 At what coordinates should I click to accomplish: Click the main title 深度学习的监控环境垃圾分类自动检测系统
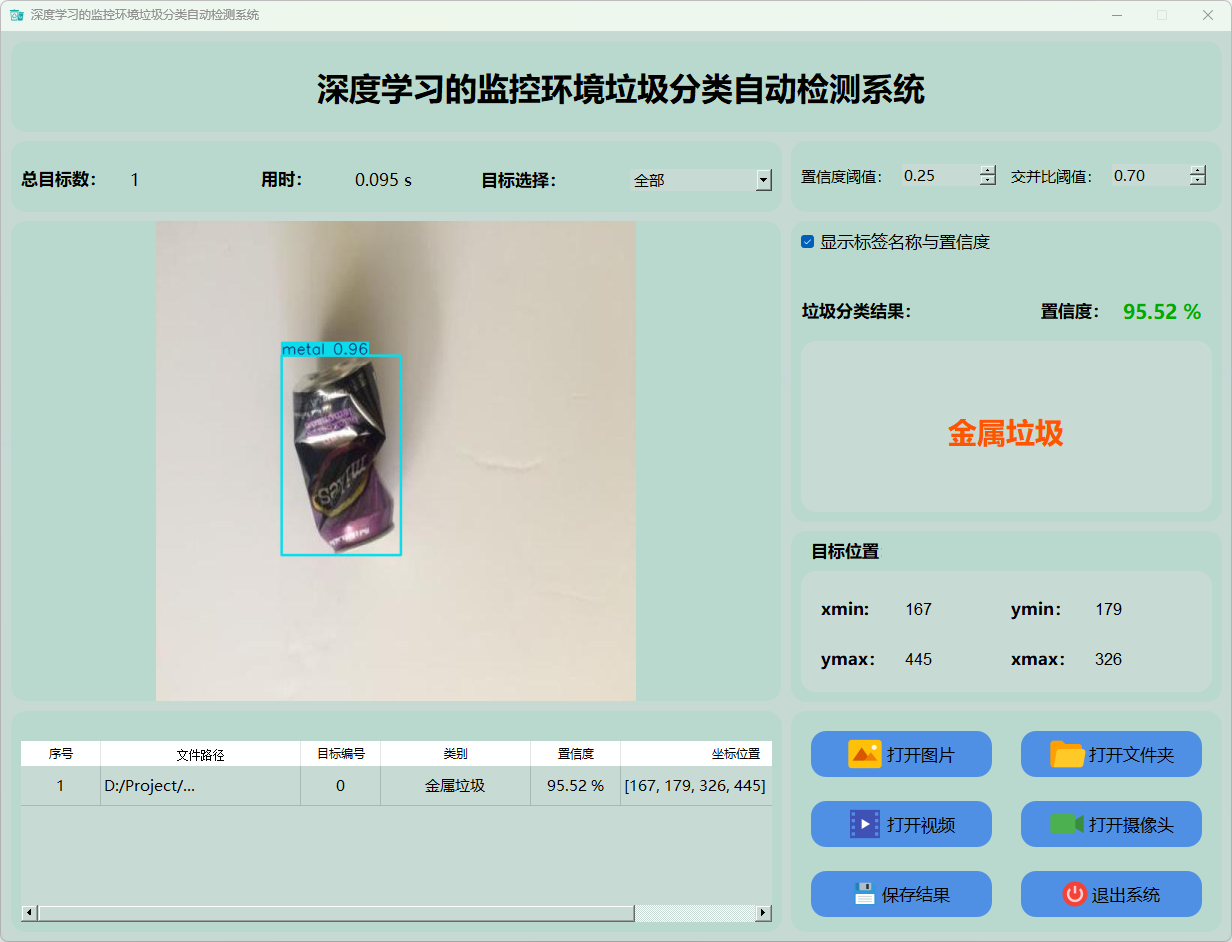(x=621, y=89)
